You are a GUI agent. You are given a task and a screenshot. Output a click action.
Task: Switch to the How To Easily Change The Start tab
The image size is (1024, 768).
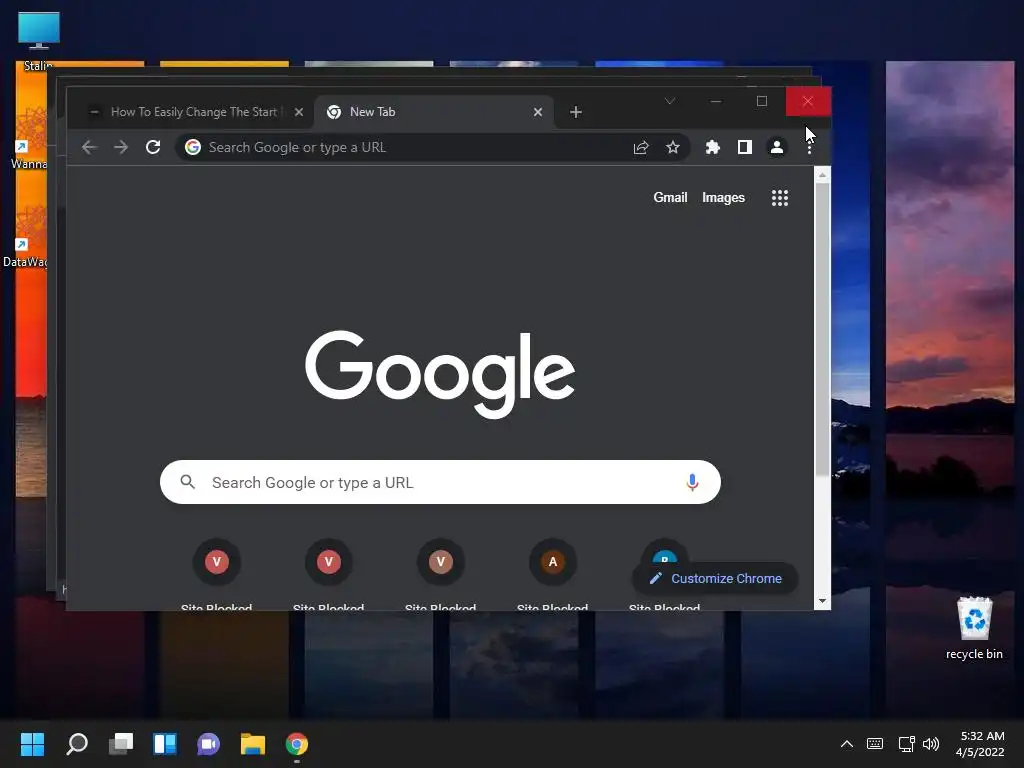coord(194,112)
